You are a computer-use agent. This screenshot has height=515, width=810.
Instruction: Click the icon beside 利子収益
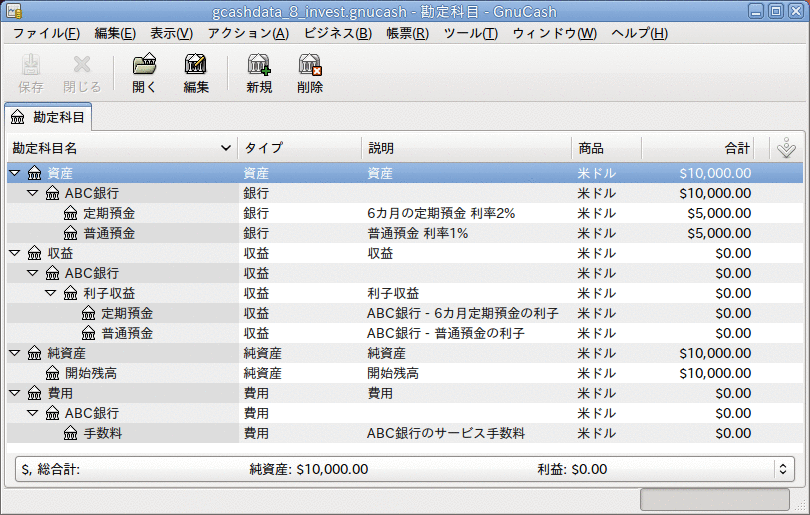[71, 293]
